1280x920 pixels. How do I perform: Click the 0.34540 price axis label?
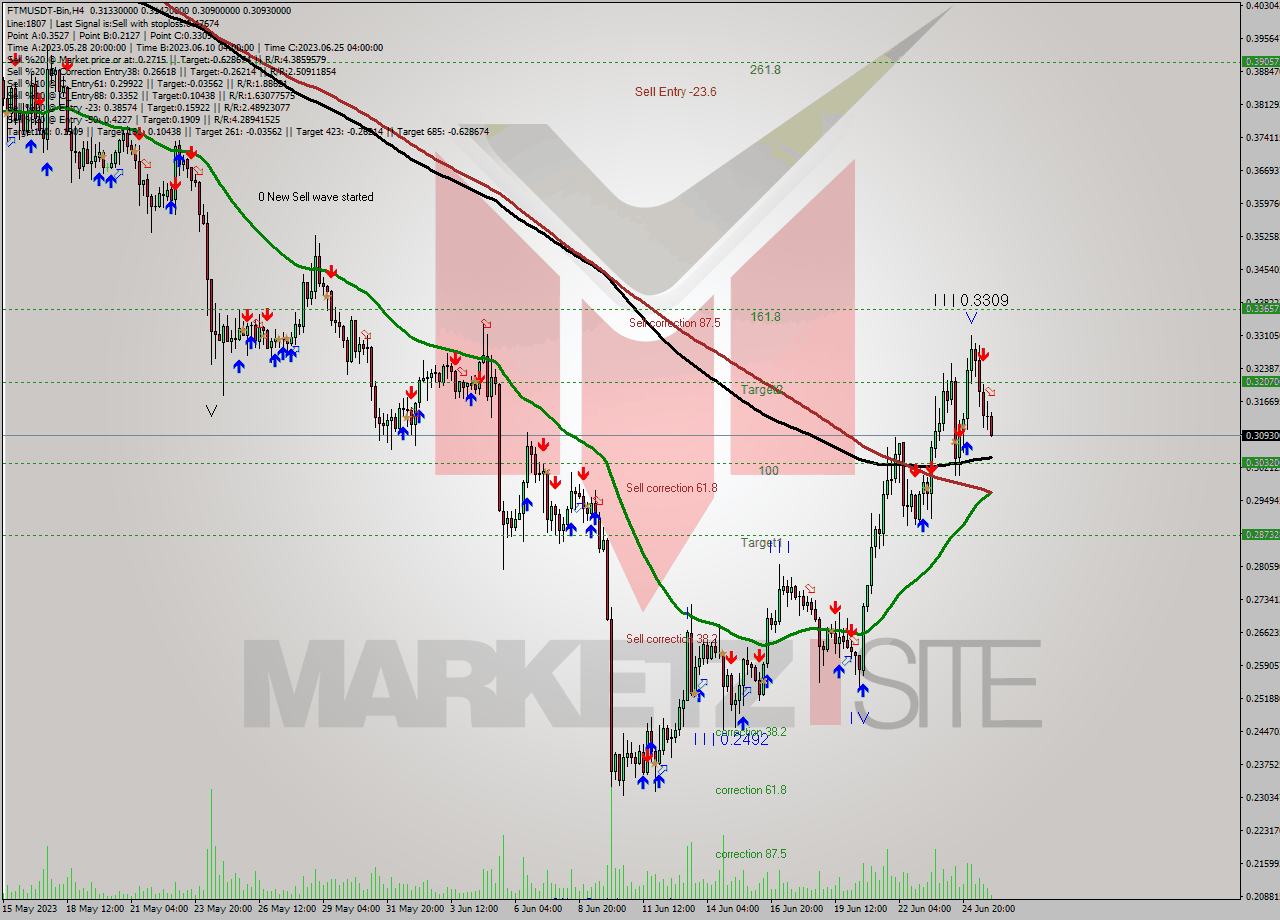coord(1262,269)
